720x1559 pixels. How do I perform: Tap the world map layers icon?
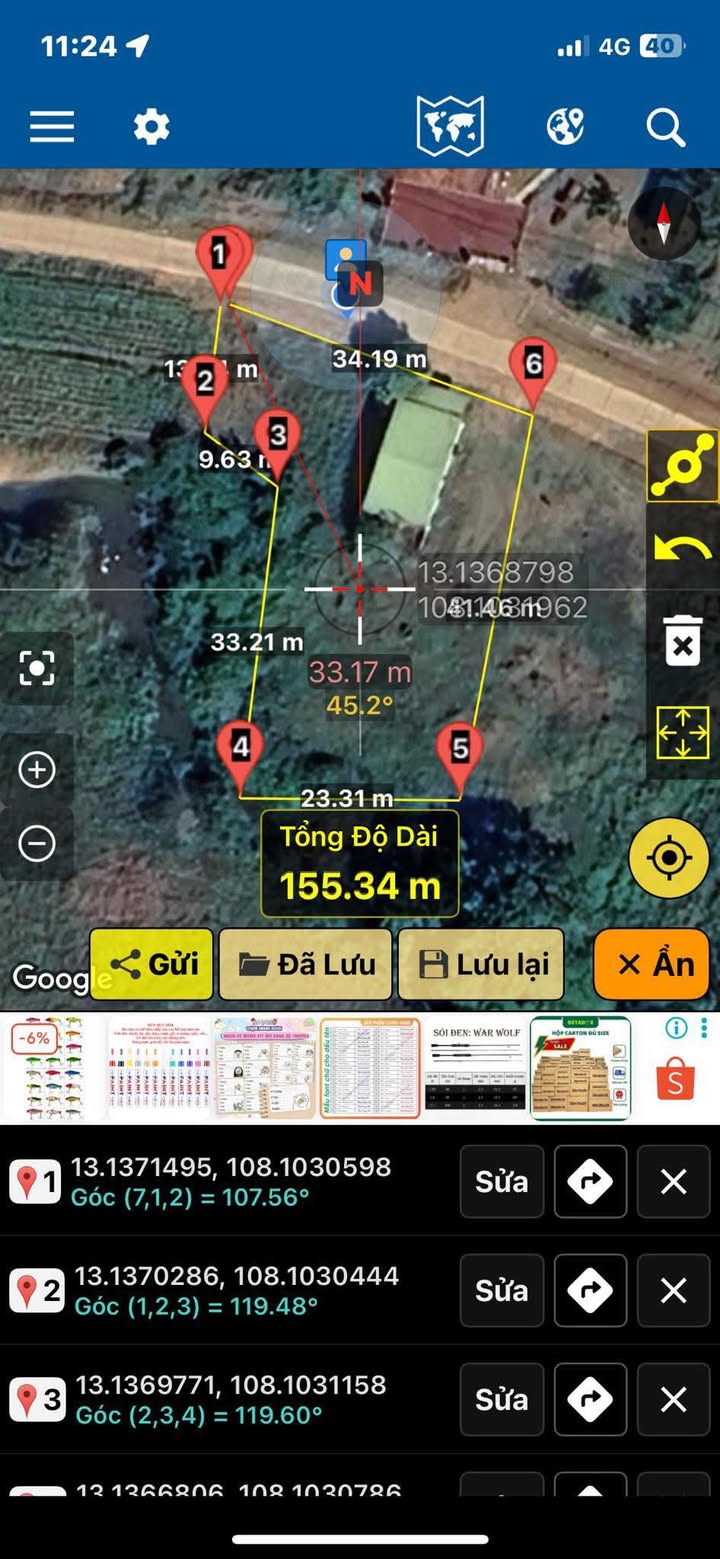[x=450, y=127]
